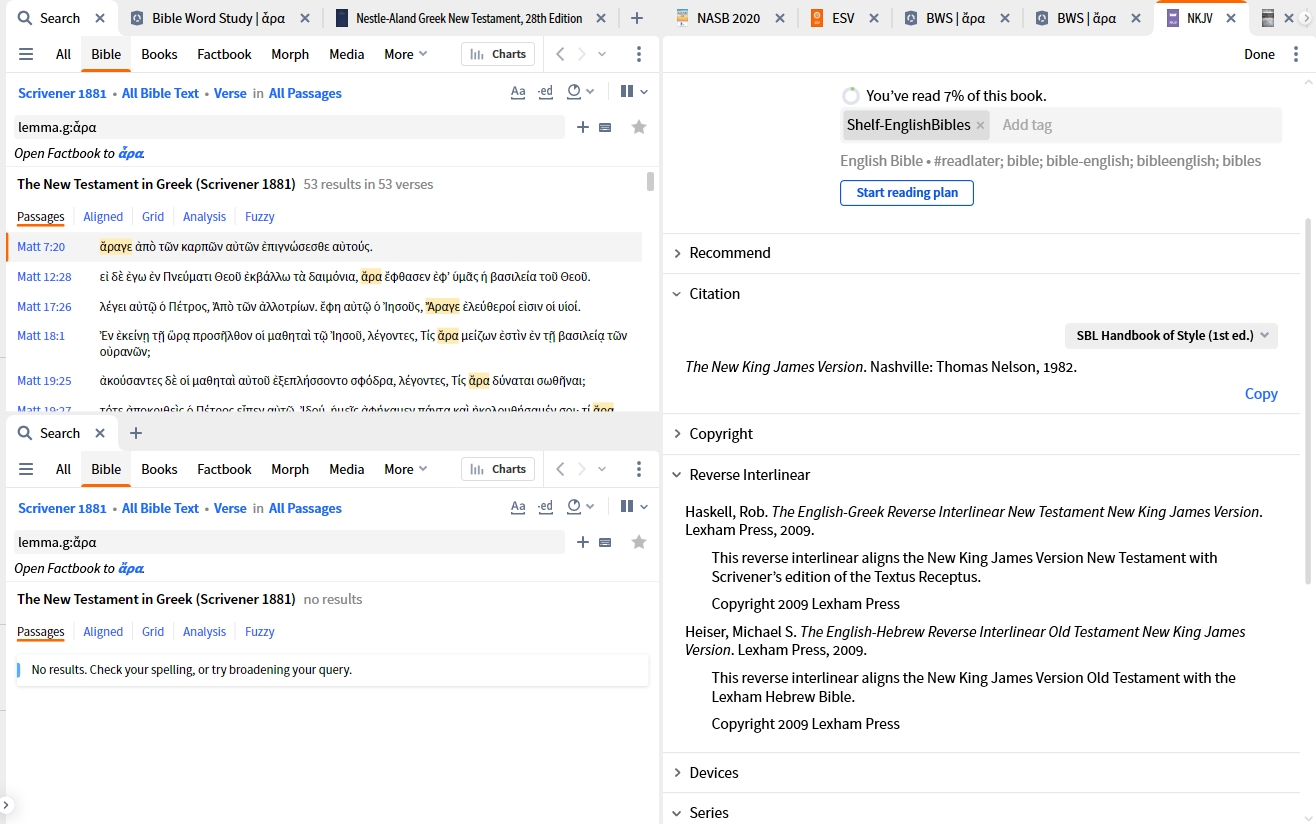Switch no-results panel to the Fuzzy view
1316x824 pixels.
point(260,631)
